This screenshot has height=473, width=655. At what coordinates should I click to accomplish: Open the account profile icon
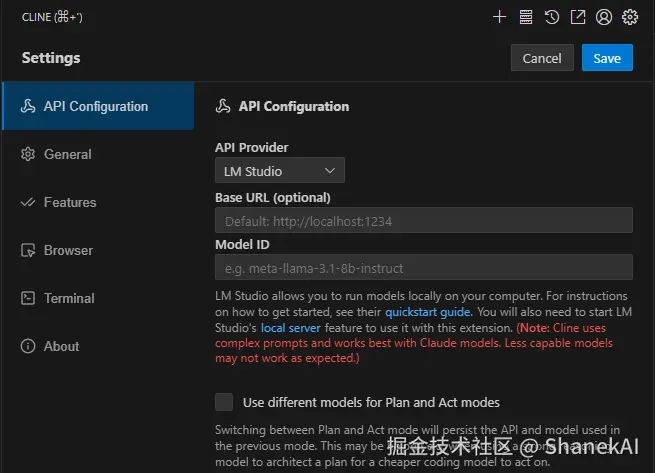click(604, 17)
